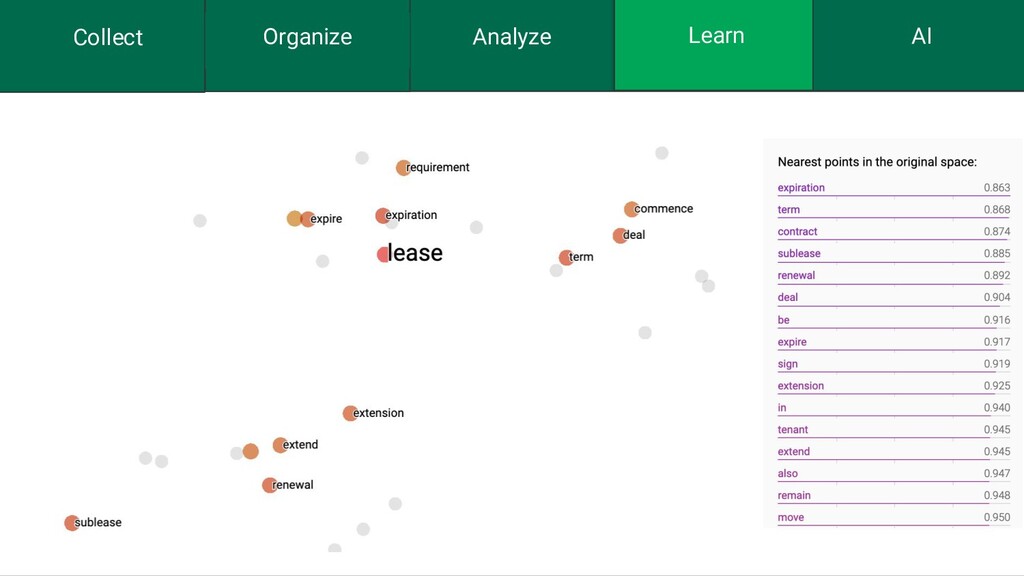1024x576 pixels.
Task: Click 'tenant' in nearest points list
Action: tap(793, 430)
